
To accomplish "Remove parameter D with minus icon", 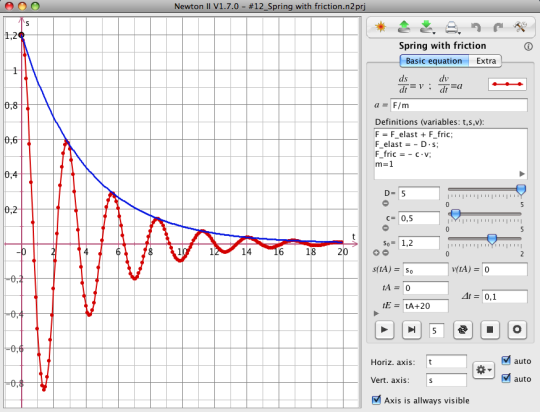I will coord(386,203).
